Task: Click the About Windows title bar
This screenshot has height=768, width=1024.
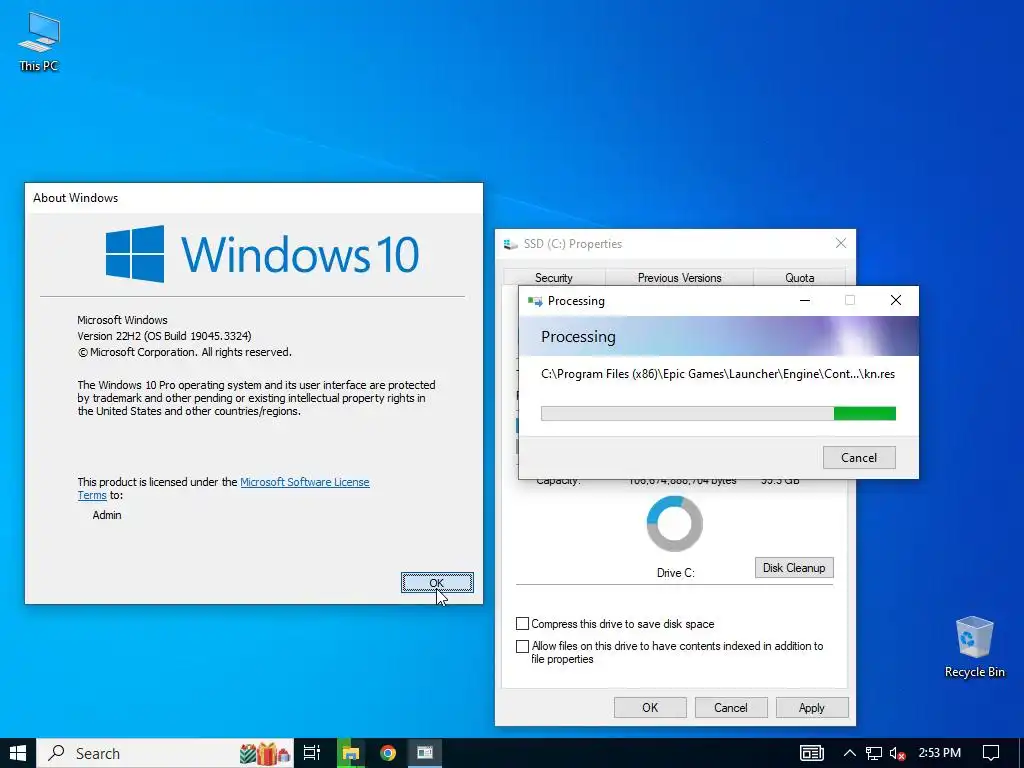Action: tap(254, 198)
